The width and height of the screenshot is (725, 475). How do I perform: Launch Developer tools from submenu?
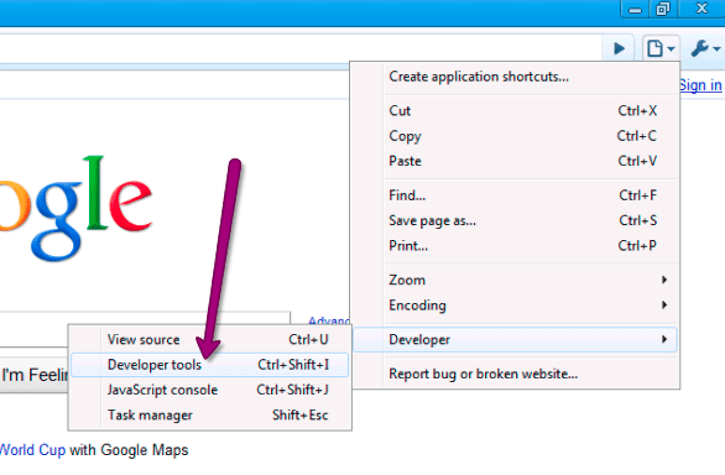coord(154,365)
